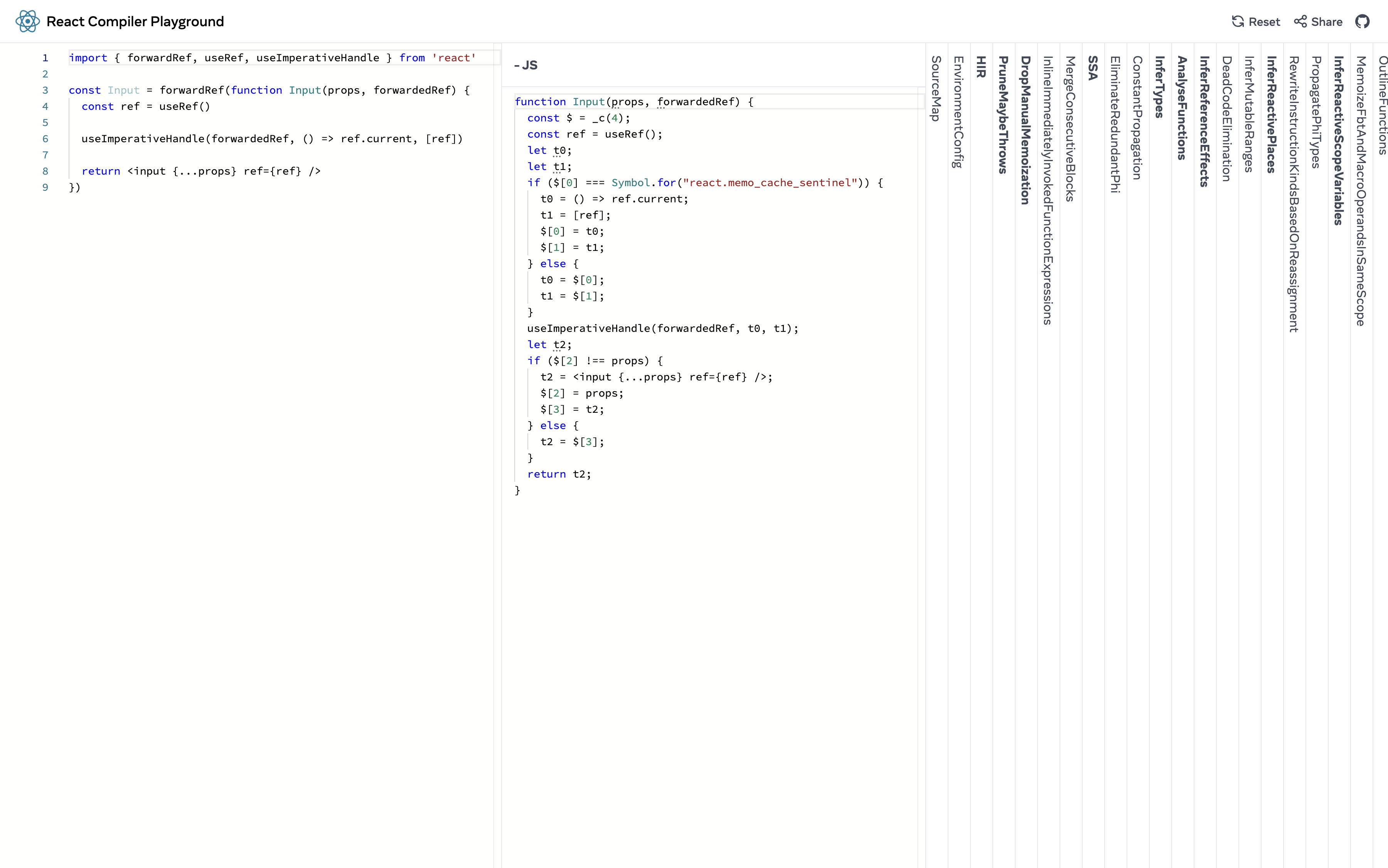Expand the InferReactivePlaces tab

[1272, 115]
